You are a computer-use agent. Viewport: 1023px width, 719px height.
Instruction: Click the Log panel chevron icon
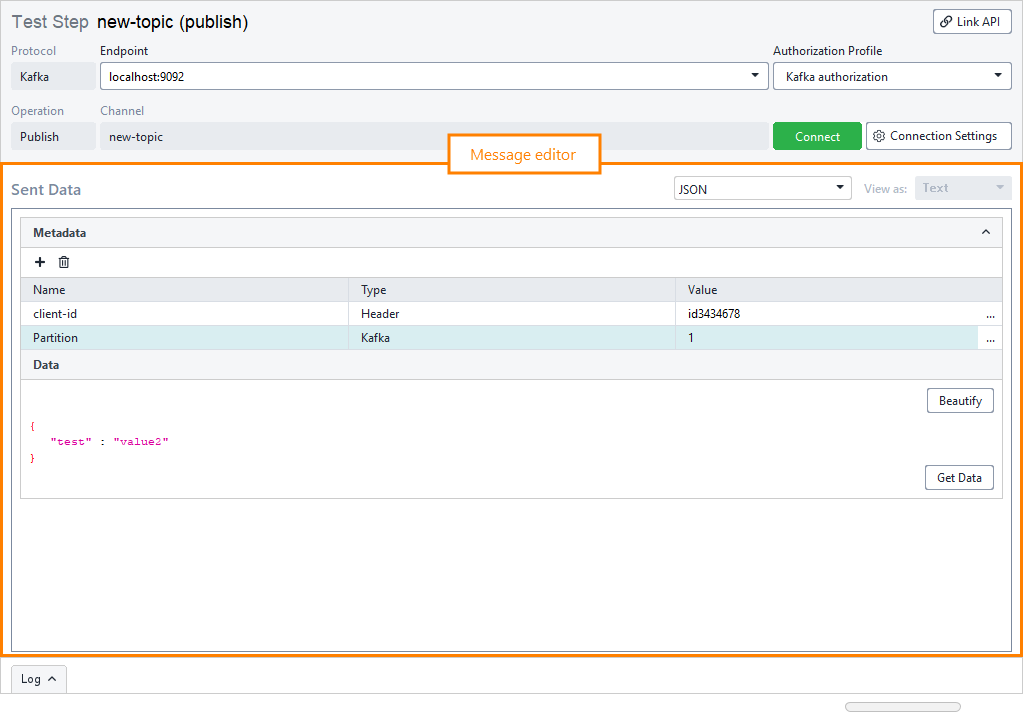click(50, 678)
